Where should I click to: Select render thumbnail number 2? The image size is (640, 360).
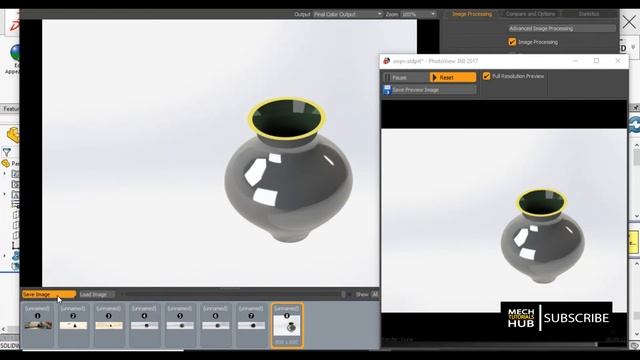[x=73, y=325]
